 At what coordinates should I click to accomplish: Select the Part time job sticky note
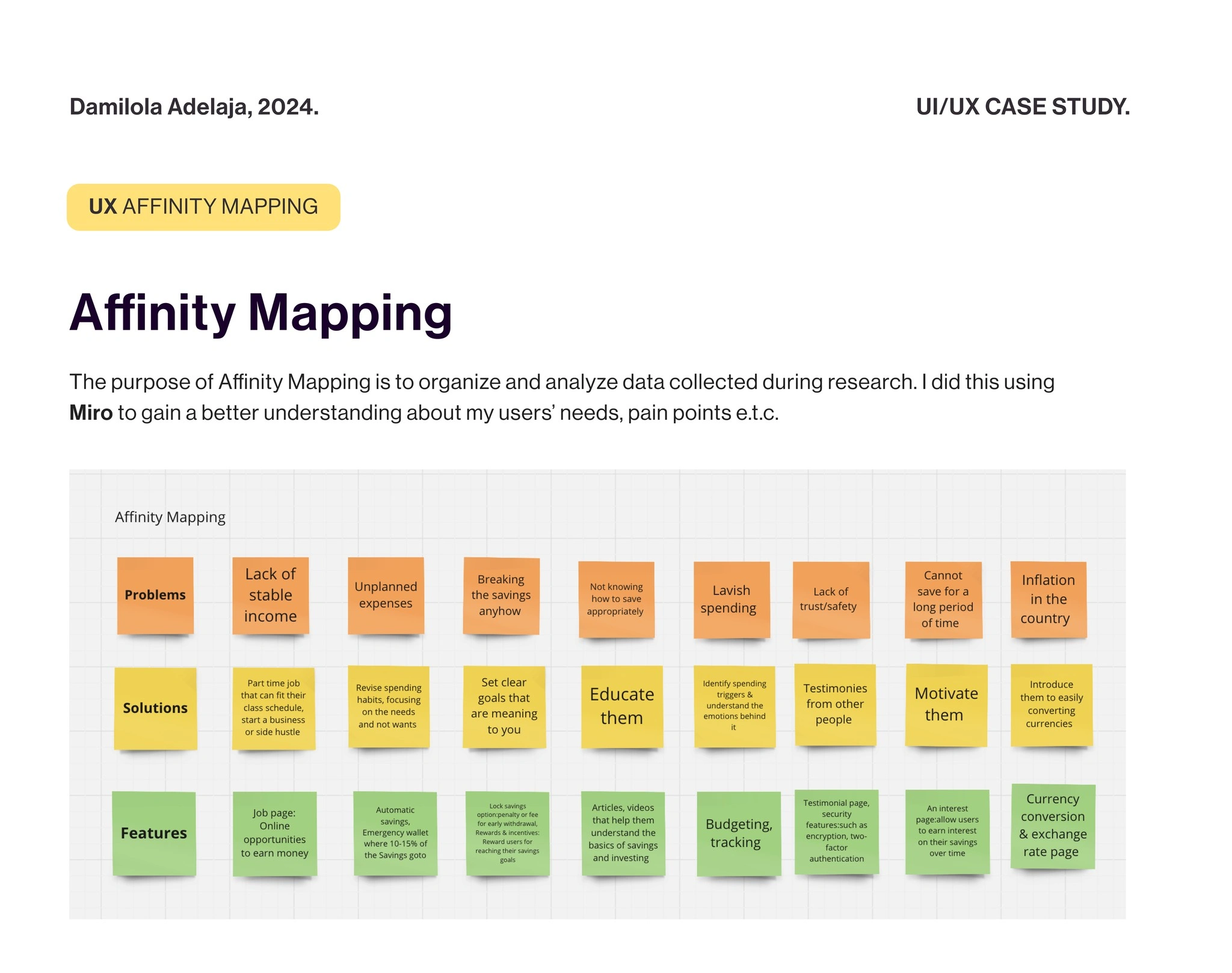[x=274, y=708]
